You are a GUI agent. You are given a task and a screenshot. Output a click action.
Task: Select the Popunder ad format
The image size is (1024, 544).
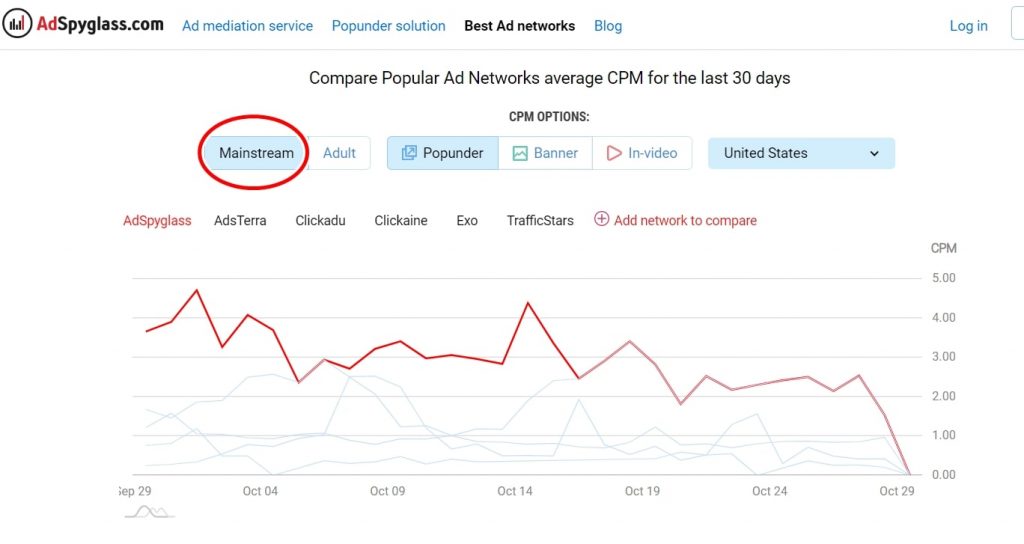(443, 153)
